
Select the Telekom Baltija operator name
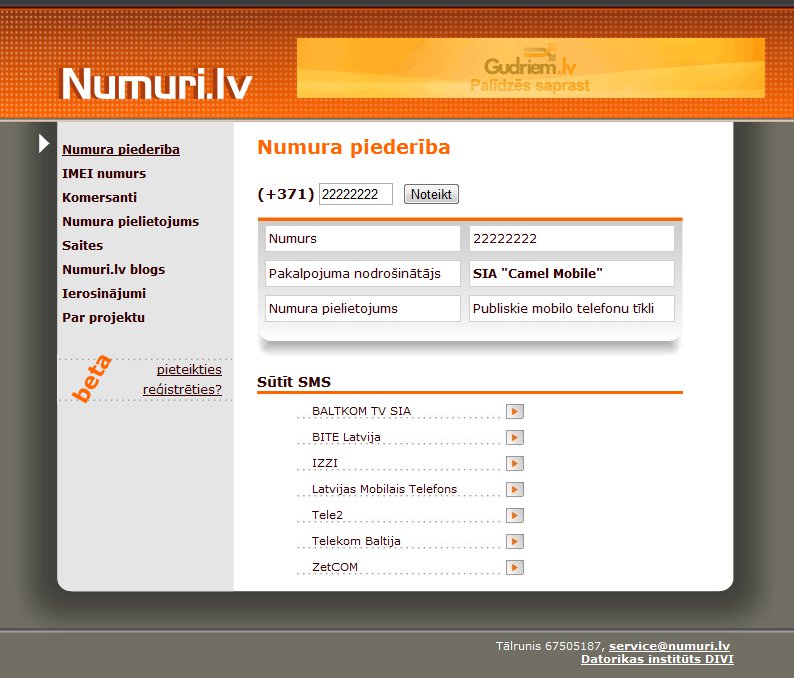tap(356, 541)
